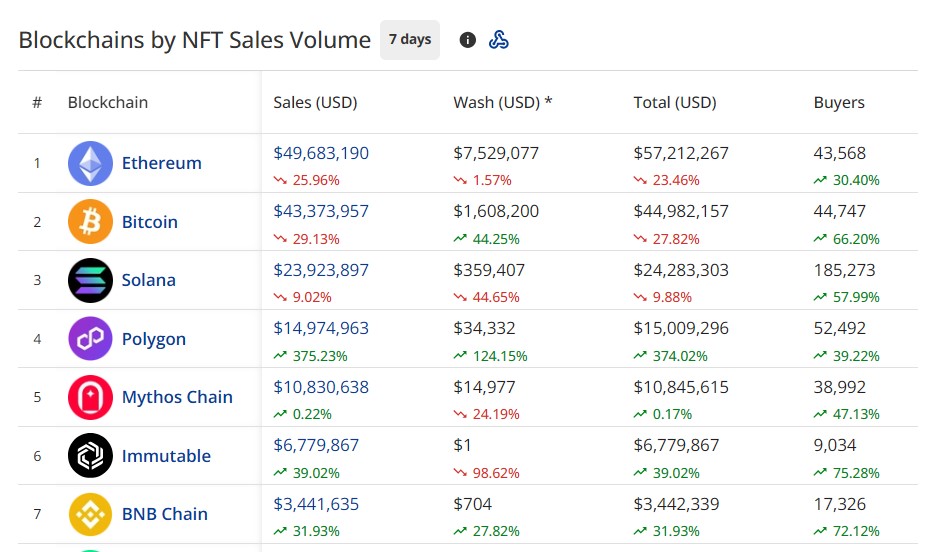Click the Immutable logo icon
The height and width of the screenshot is (552, 925).
(x=90, y=455)
